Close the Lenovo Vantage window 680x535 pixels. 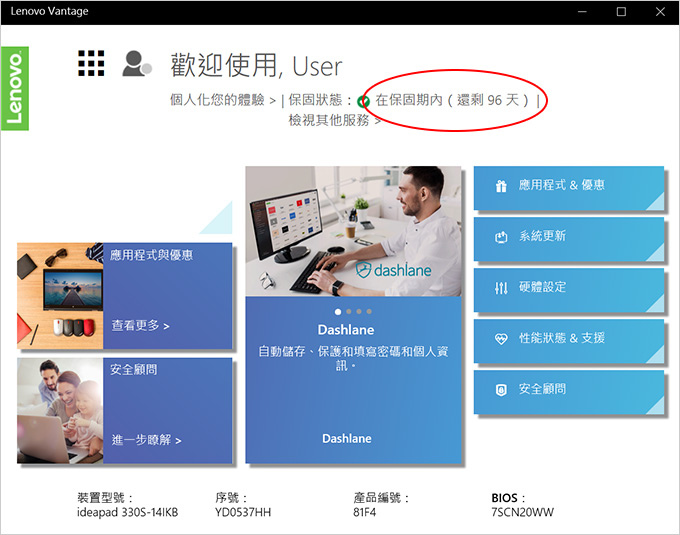pyautogui.click(x=660, y=12)
